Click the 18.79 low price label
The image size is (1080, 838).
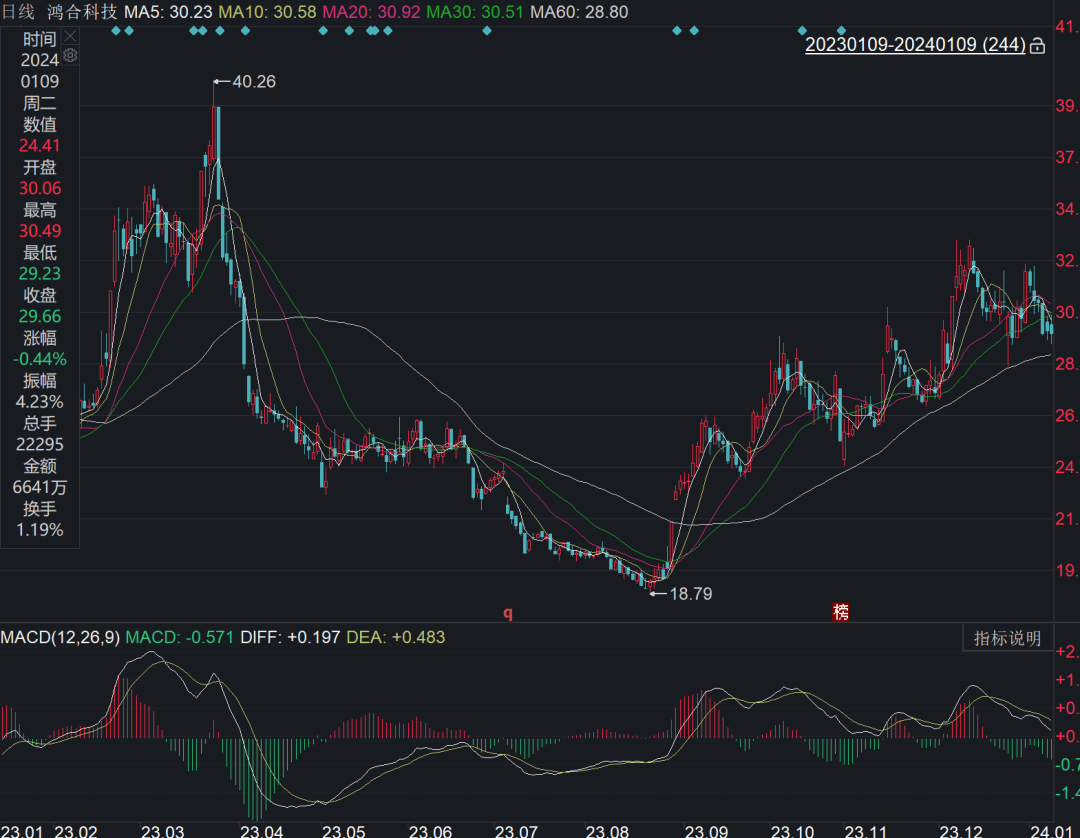click(x=691, y=594)
